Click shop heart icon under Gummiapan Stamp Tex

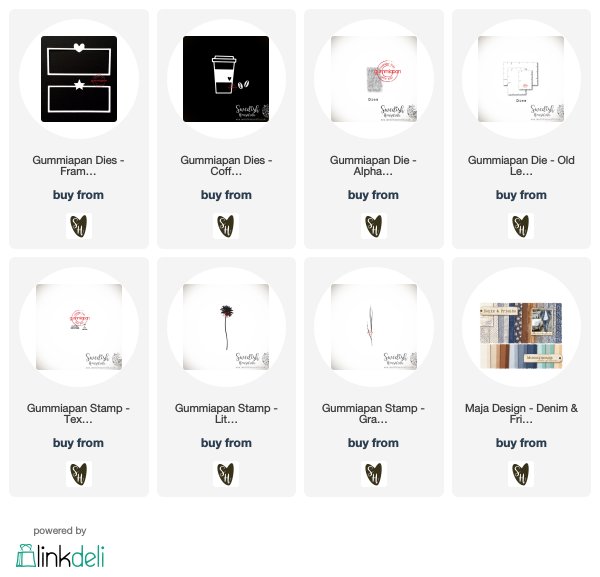click(79, 474)
